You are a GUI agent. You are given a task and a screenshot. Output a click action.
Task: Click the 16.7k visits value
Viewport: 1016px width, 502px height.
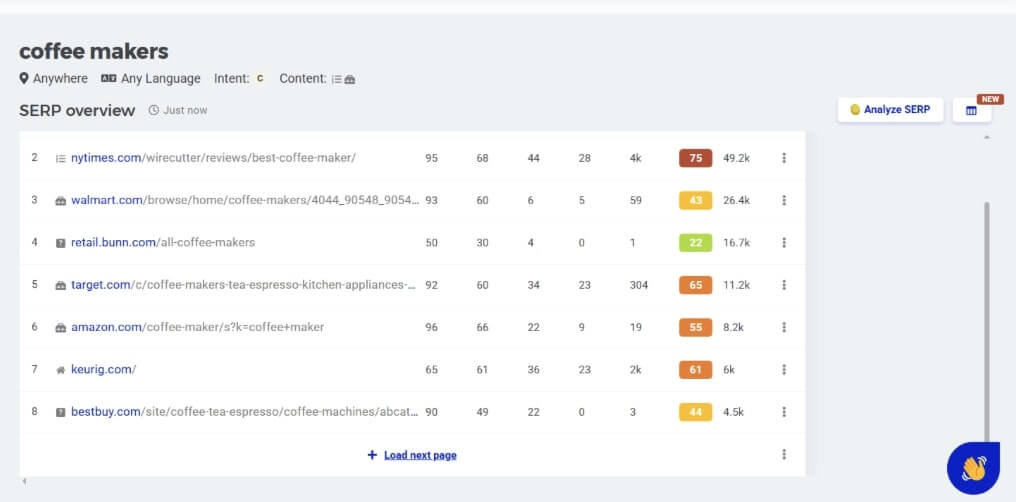point(736,242)
